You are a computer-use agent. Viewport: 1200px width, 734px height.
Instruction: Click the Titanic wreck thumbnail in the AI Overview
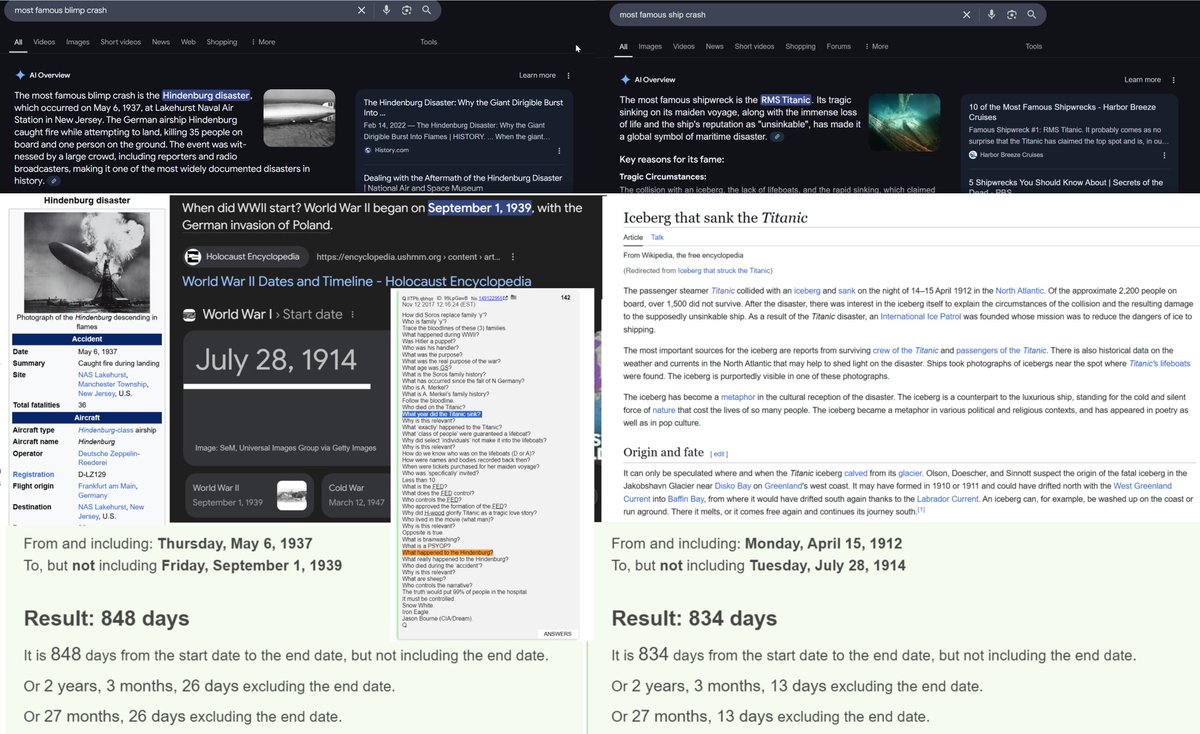(x=904, y=122)
